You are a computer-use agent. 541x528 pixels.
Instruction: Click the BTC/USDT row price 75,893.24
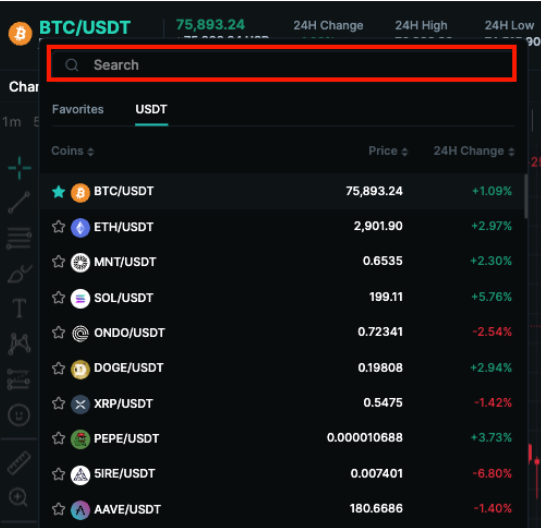(x=374, y=191)
